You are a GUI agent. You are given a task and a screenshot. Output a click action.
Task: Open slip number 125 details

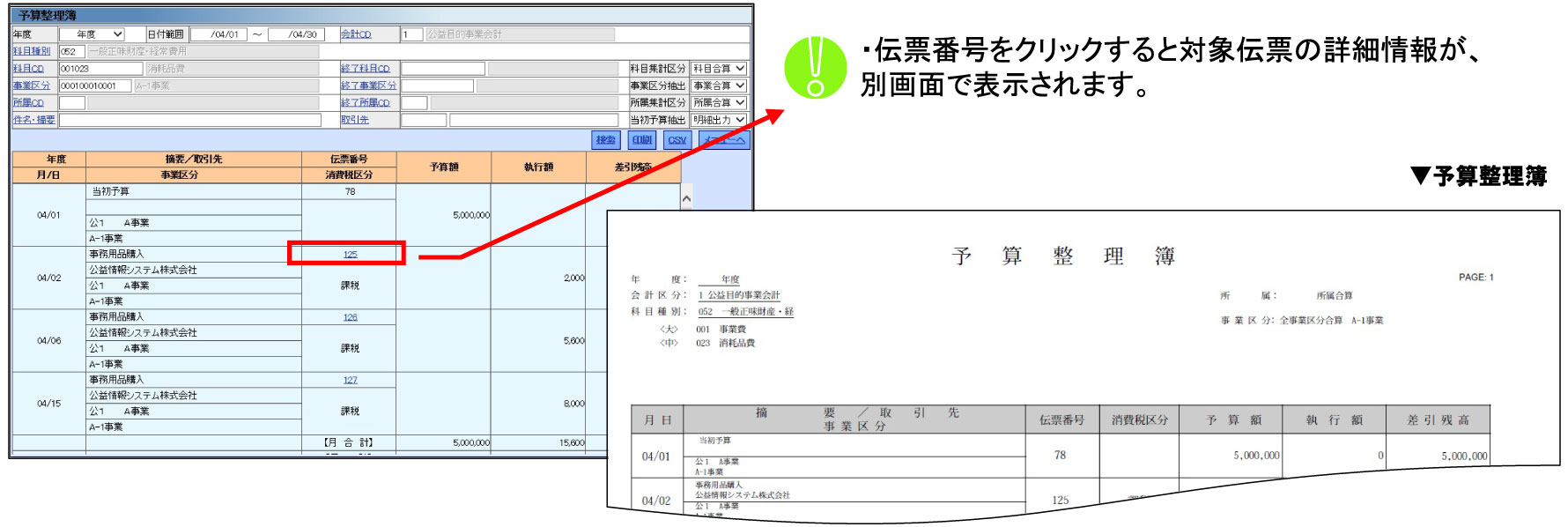point(350,255)
